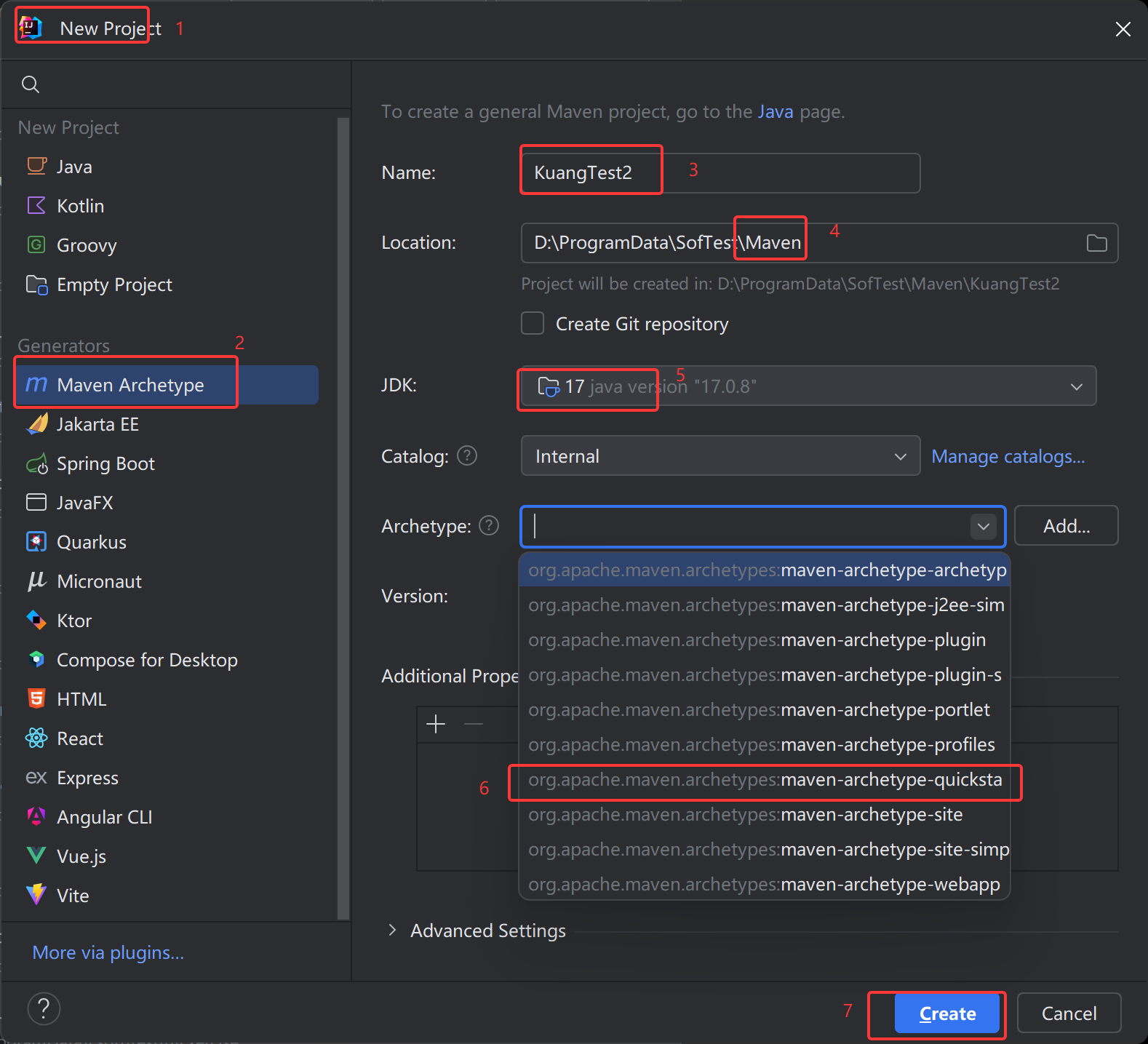Viewport: 1148px width, 1044px height.
Task: Choose maven-archetype-quickstart from list
Action: 765,779
